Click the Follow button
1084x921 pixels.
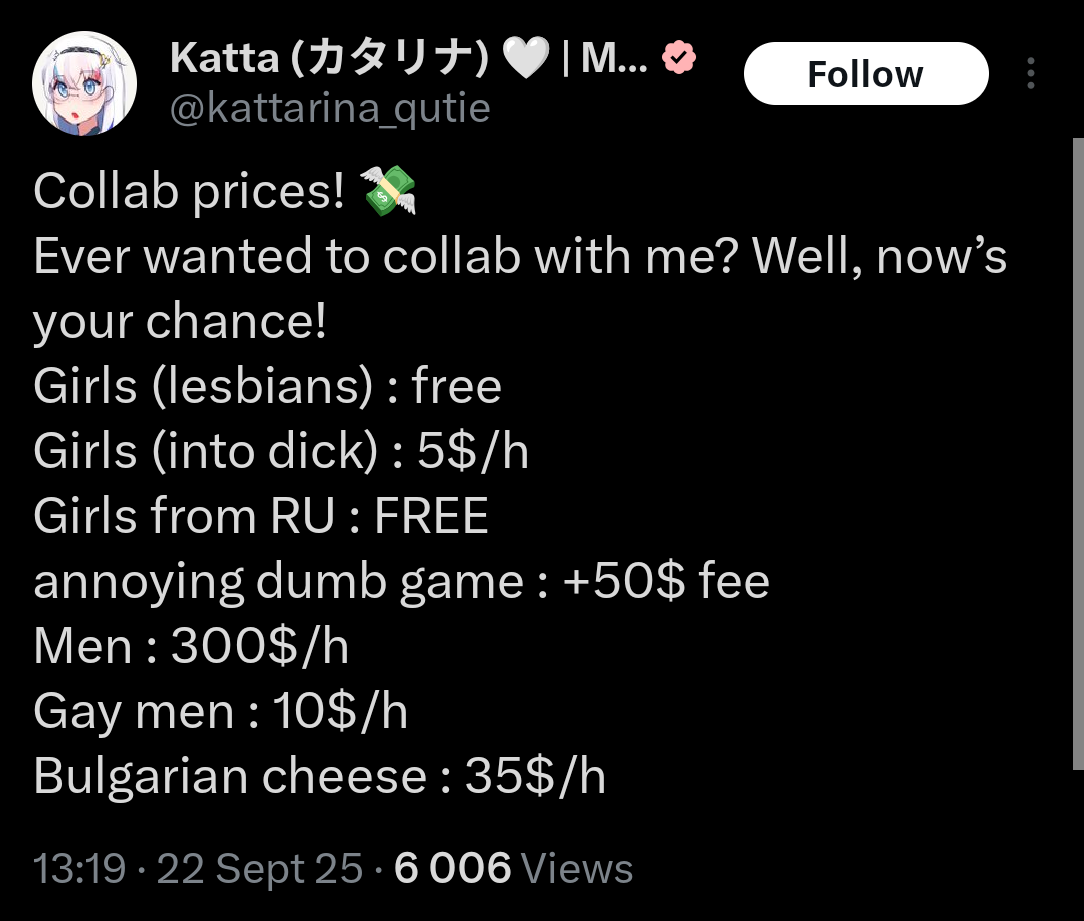click(x=866, y=74)
